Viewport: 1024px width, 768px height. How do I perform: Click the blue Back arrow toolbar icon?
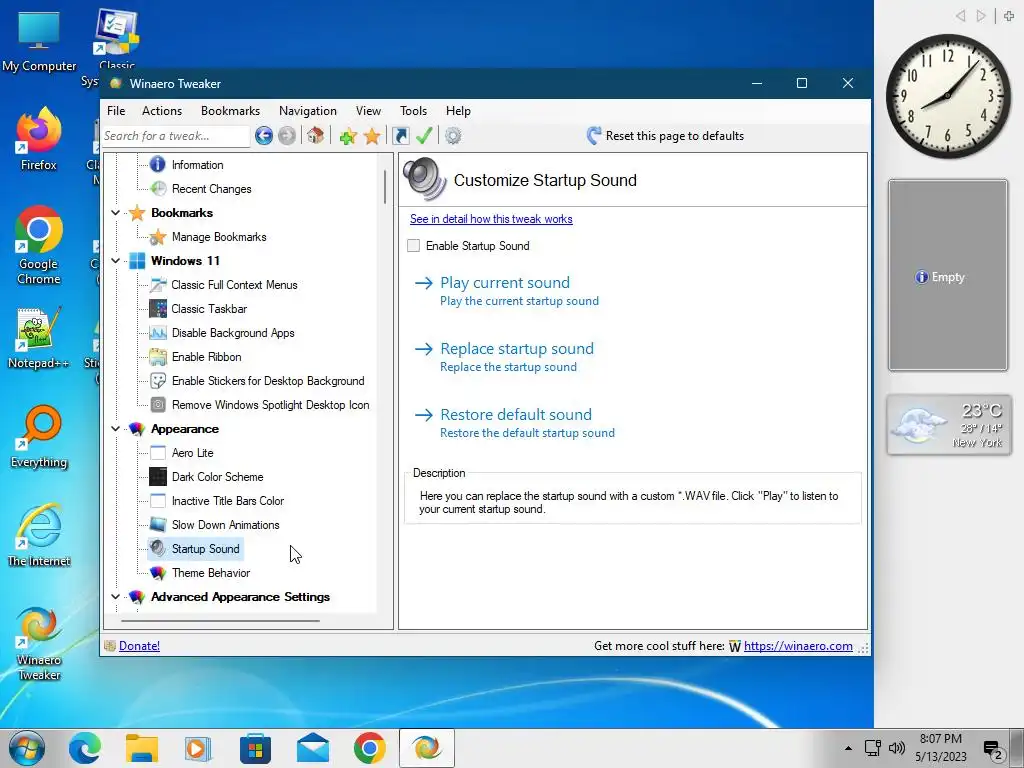click(x=264, y=136)
